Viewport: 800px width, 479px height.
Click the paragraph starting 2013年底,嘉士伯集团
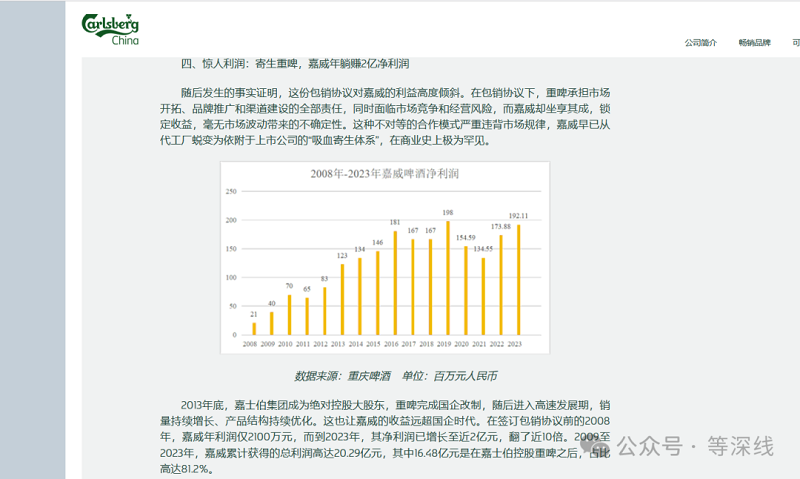(x=385, y=437)
